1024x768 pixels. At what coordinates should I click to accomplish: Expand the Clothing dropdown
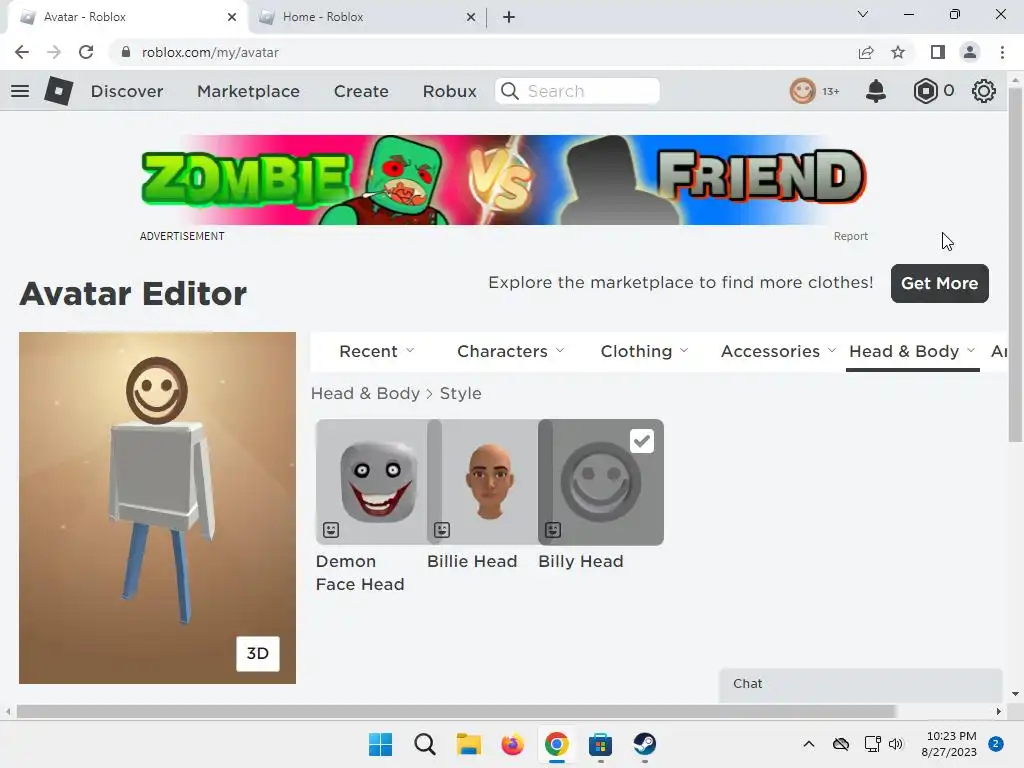point(645,351)
